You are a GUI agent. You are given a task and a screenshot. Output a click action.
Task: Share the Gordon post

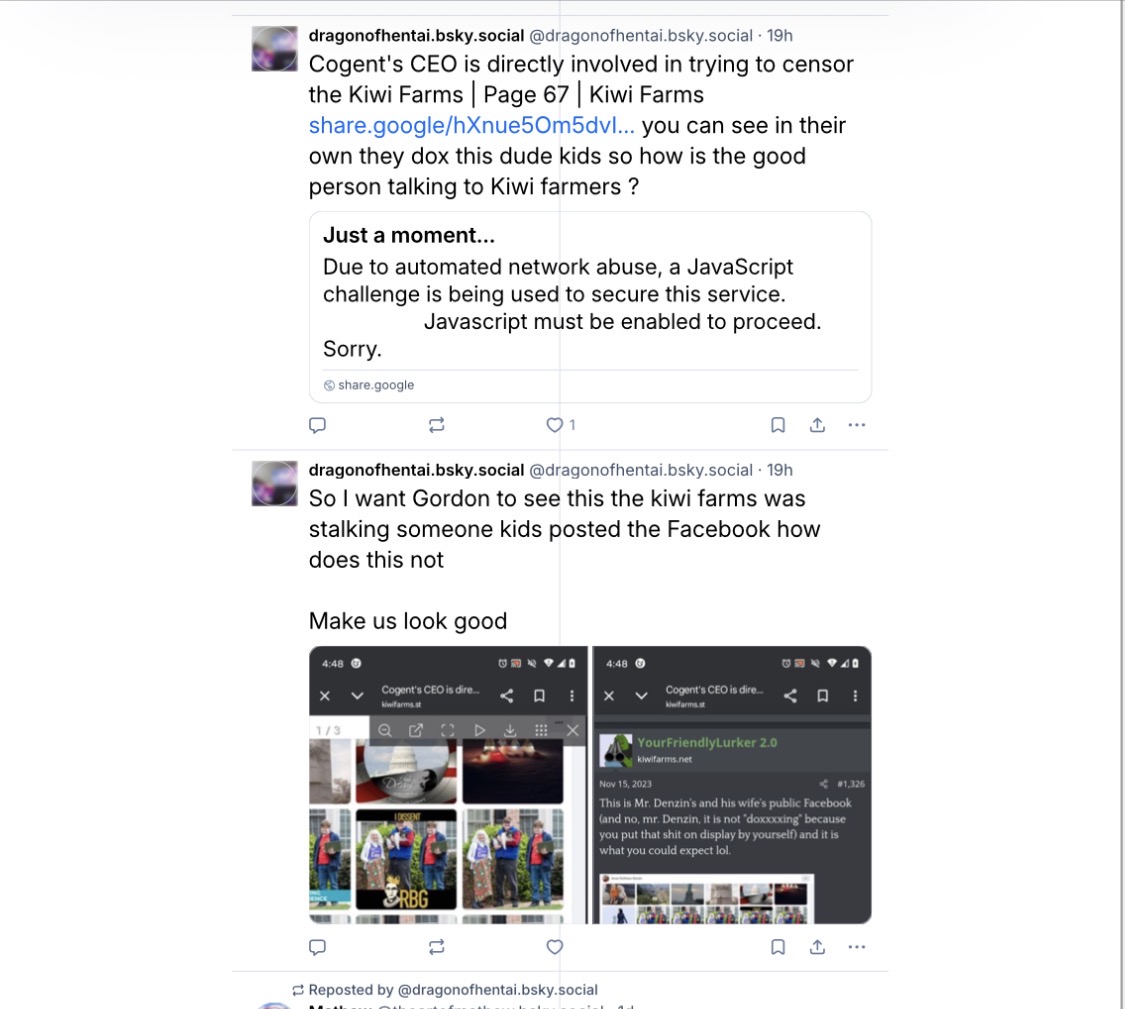coord(817,947)
